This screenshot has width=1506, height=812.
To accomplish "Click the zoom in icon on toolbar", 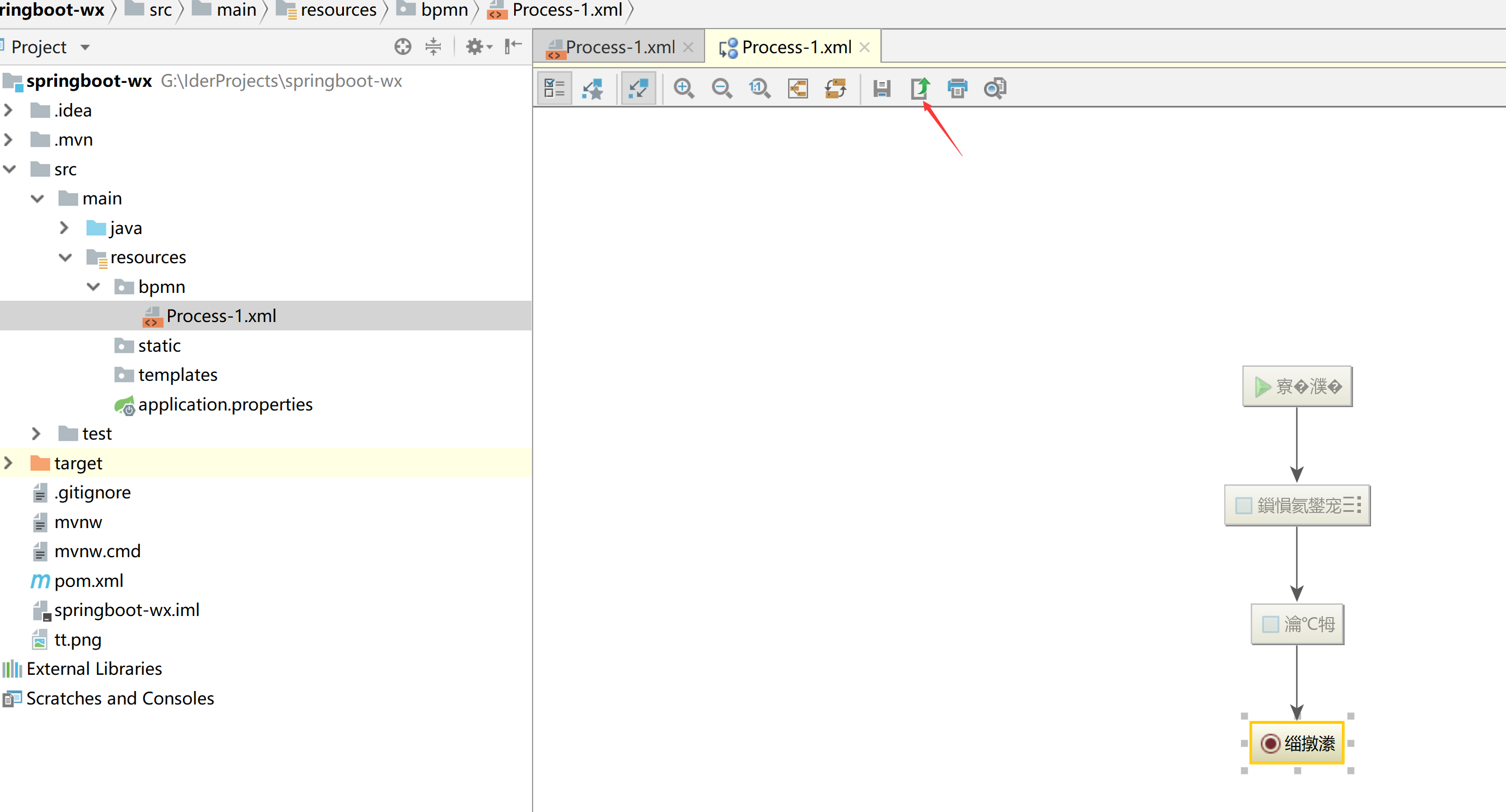I will pyautogui.click(x=686, y=88).
